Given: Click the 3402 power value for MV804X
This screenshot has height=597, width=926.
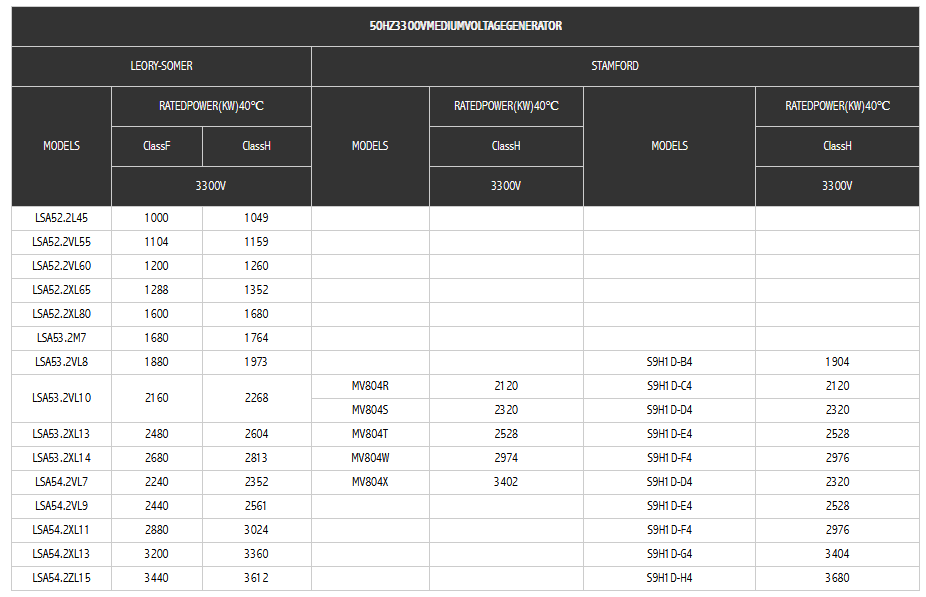Looking at the screenshot, I should point(506,482).
